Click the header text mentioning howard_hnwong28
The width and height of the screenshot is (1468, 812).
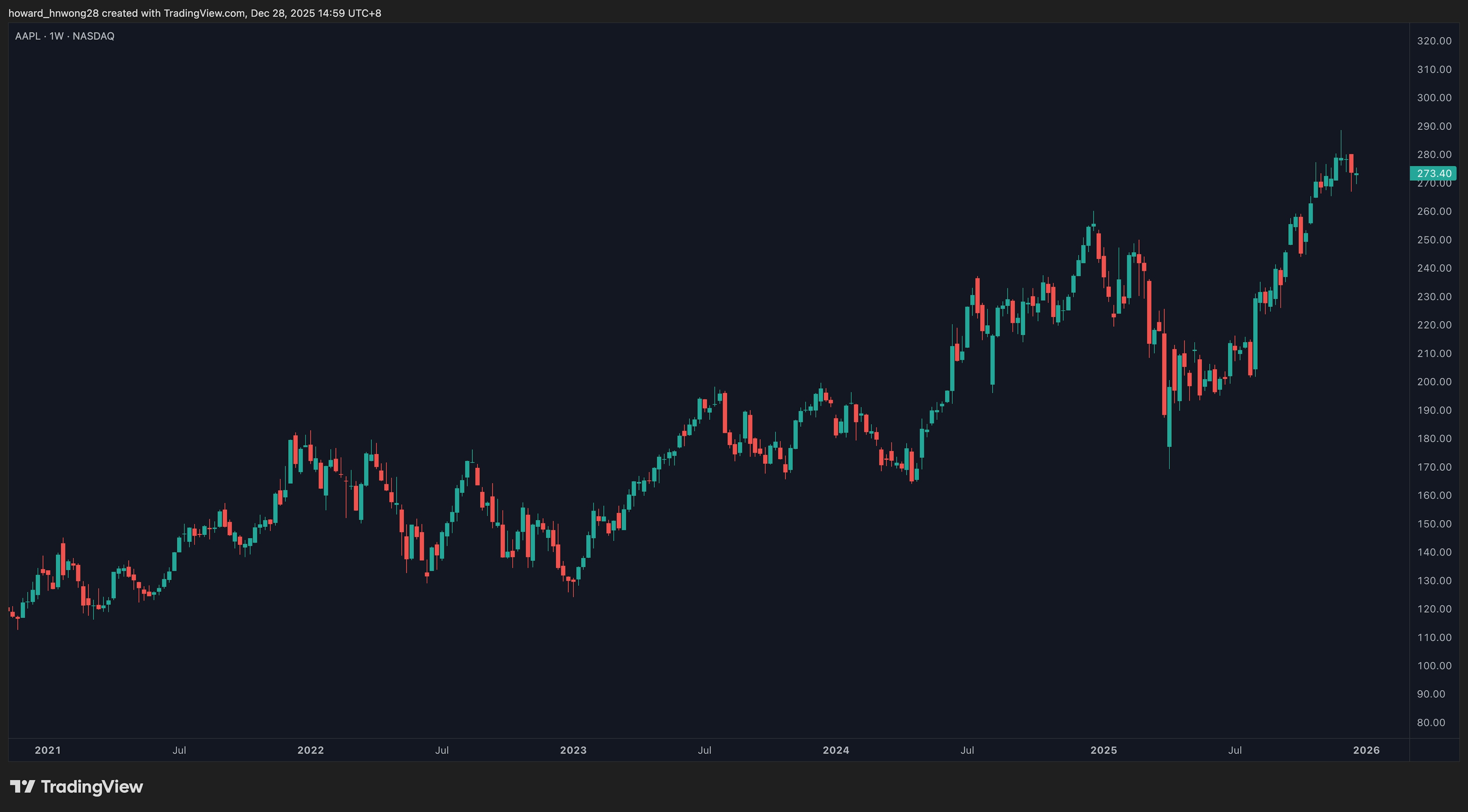pos(194,13)
